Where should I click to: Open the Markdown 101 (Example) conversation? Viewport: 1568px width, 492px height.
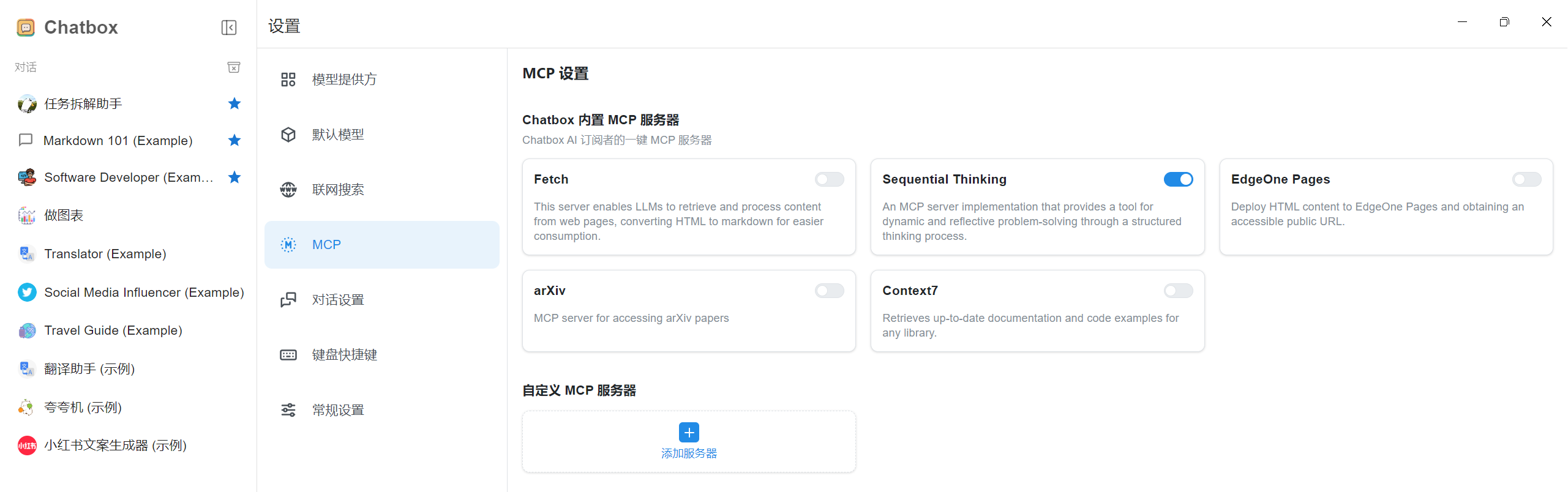(129, 141)
